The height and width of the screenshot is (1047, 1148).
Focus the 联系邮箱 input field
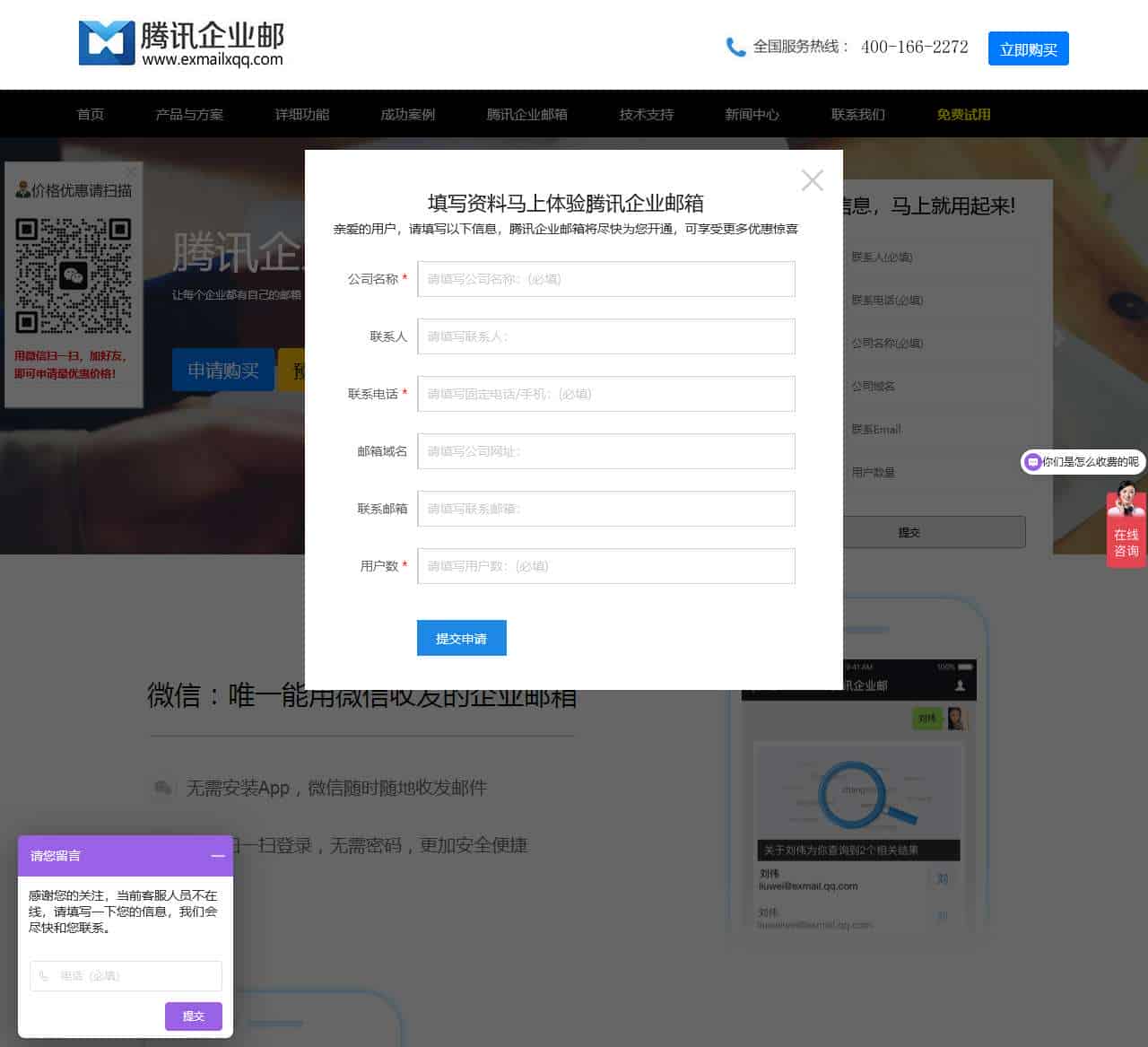[x=606, y=509]
